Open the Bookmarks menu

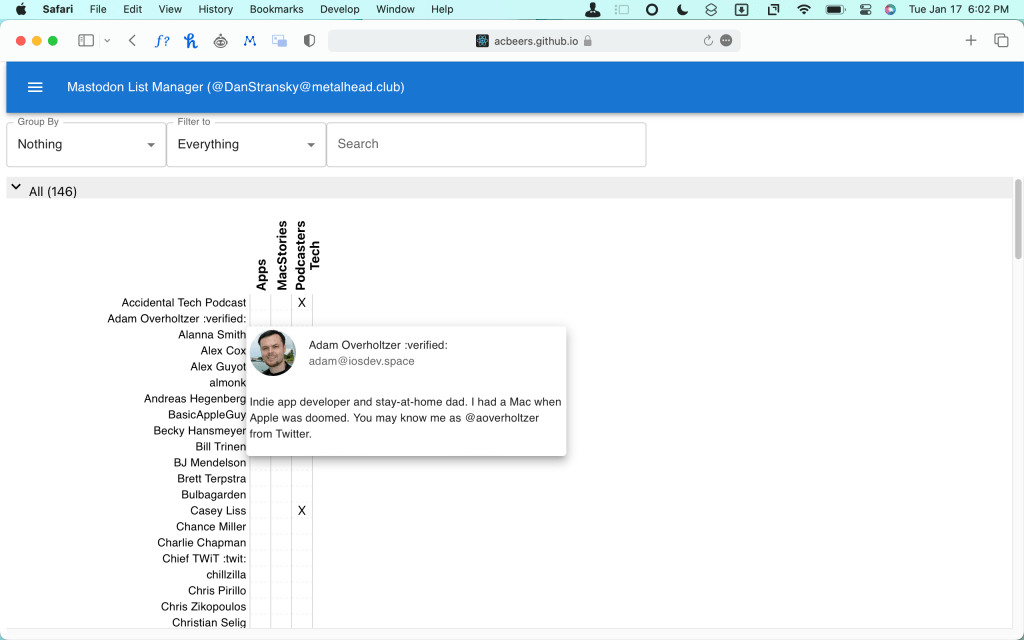pos(276,9)
